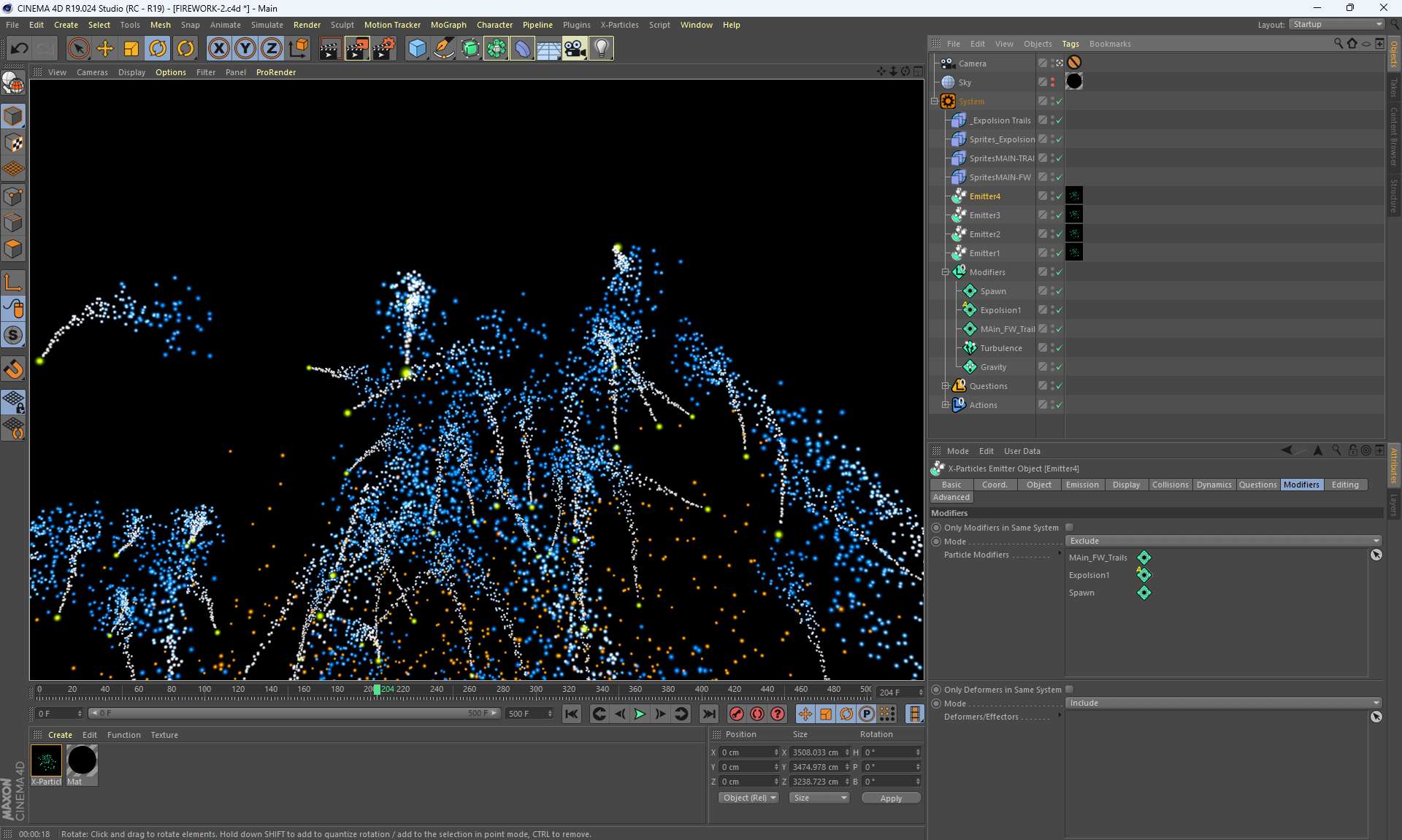1402x840 pixels.
Task: Toggle the X-axis lock icon
Action: (x=218, y=49)
